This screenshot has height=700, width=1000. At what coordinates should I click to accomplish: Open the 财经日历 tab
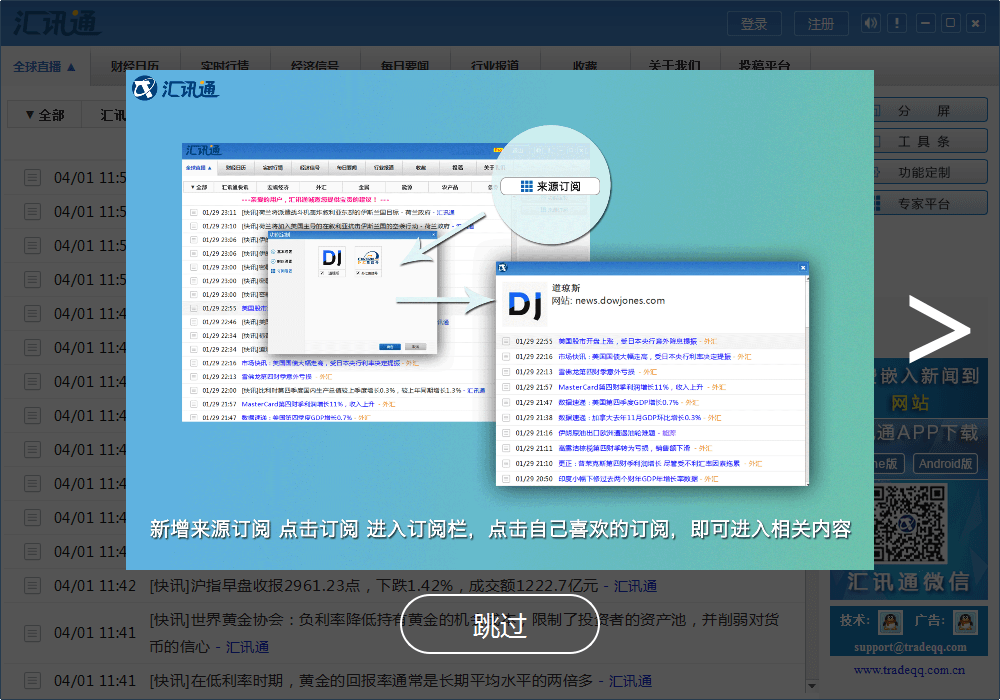pyautogui.click(x=135, y=66)
